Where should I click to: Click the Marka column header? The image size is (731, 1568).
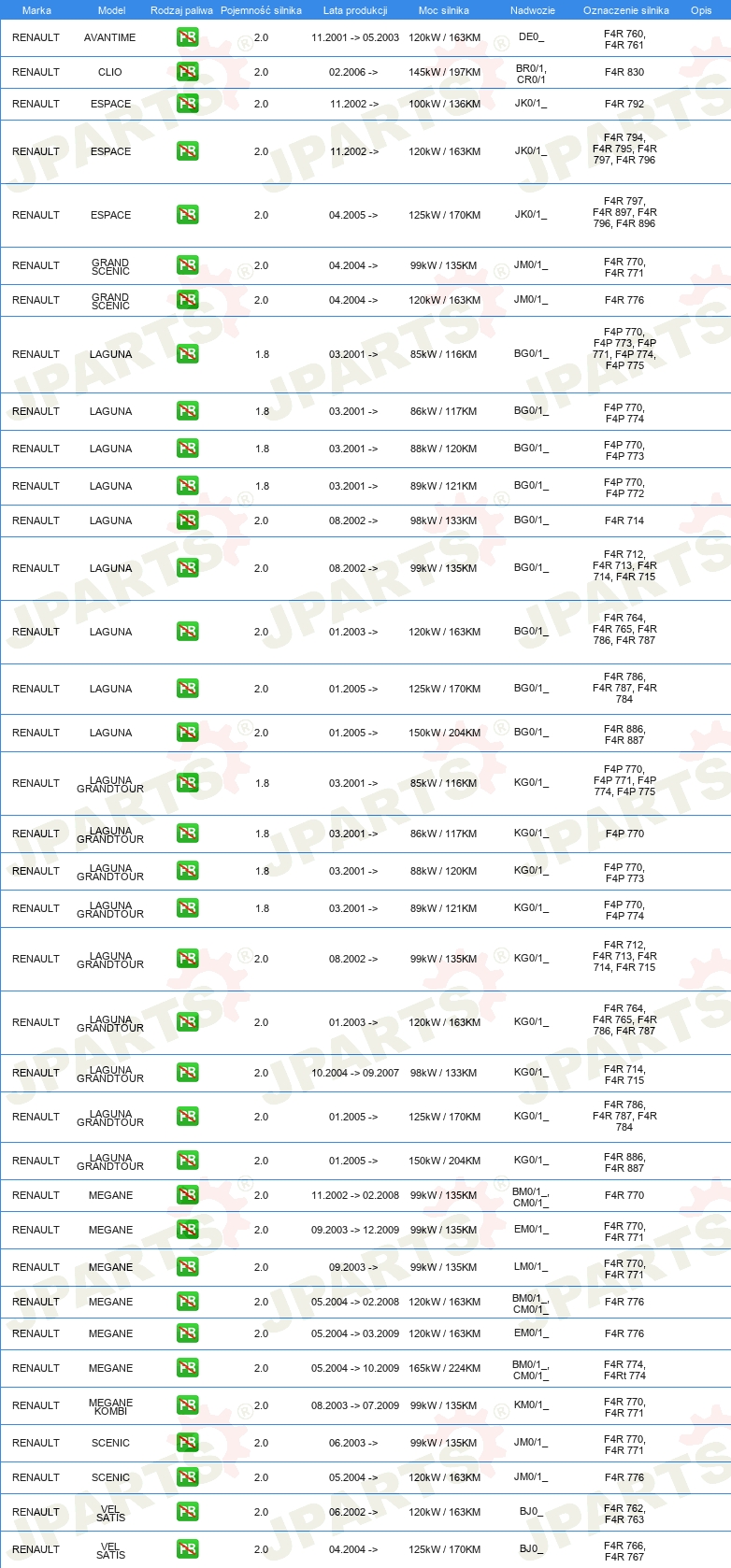point(36,10)
